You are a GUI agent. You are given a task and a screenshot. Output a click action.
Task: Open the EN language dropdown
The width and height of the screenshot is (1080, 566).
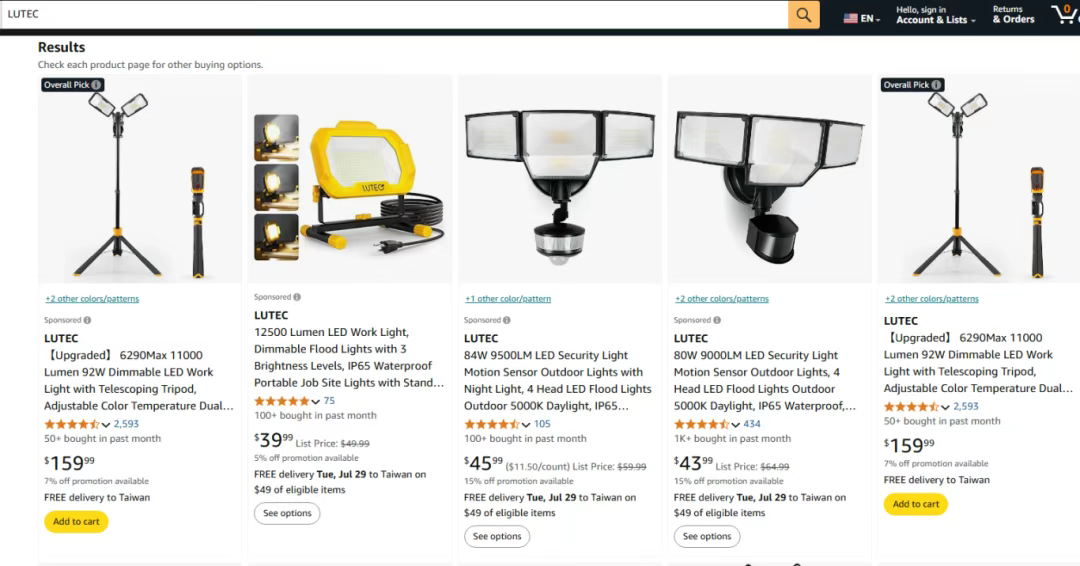click(x=871, y=18)
